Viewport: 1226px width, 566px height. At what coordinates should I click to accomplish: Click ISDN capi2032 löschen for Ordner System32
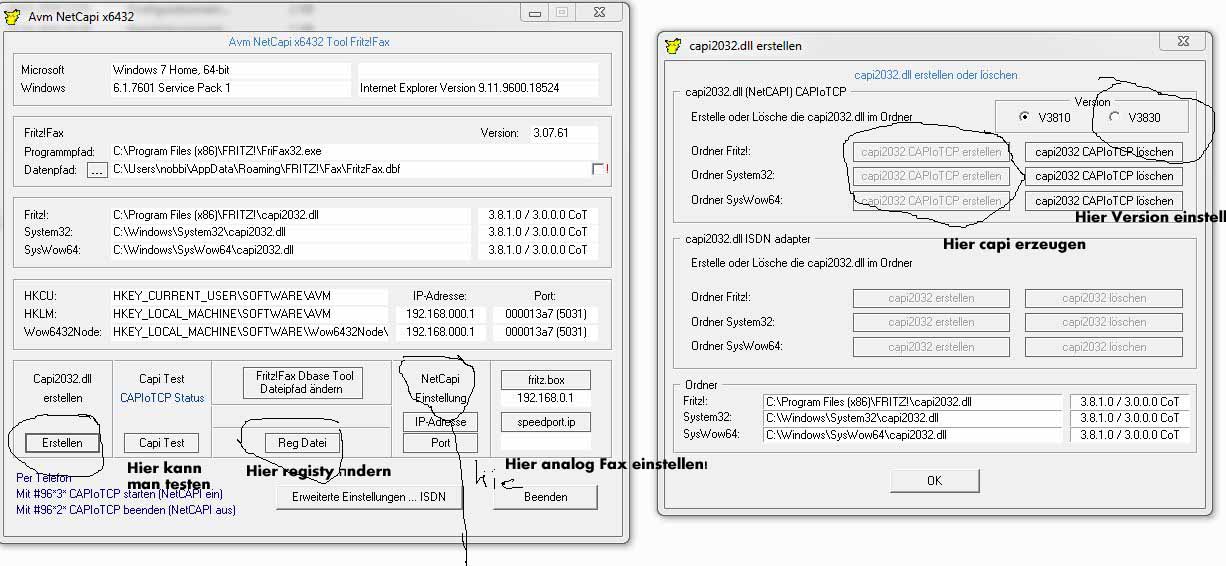(x=1103, y=322)
